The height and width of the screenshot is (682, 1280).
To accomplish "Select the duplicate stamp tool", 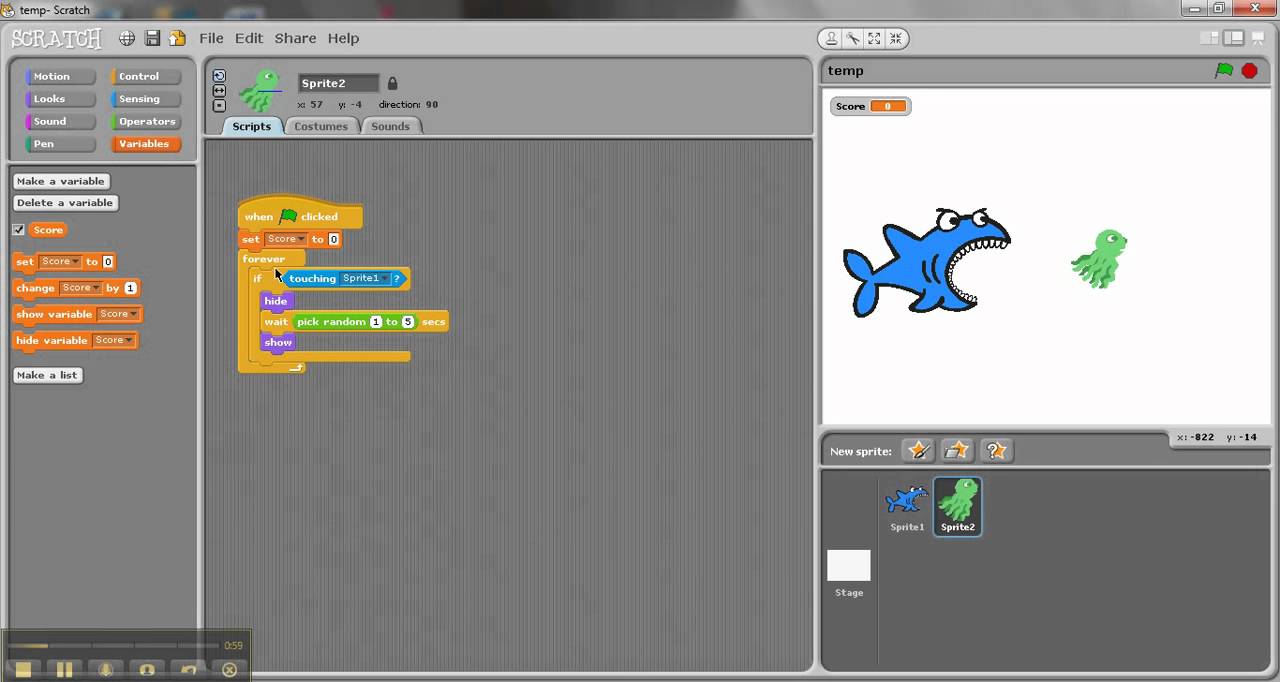I will [x=831, y=38].
